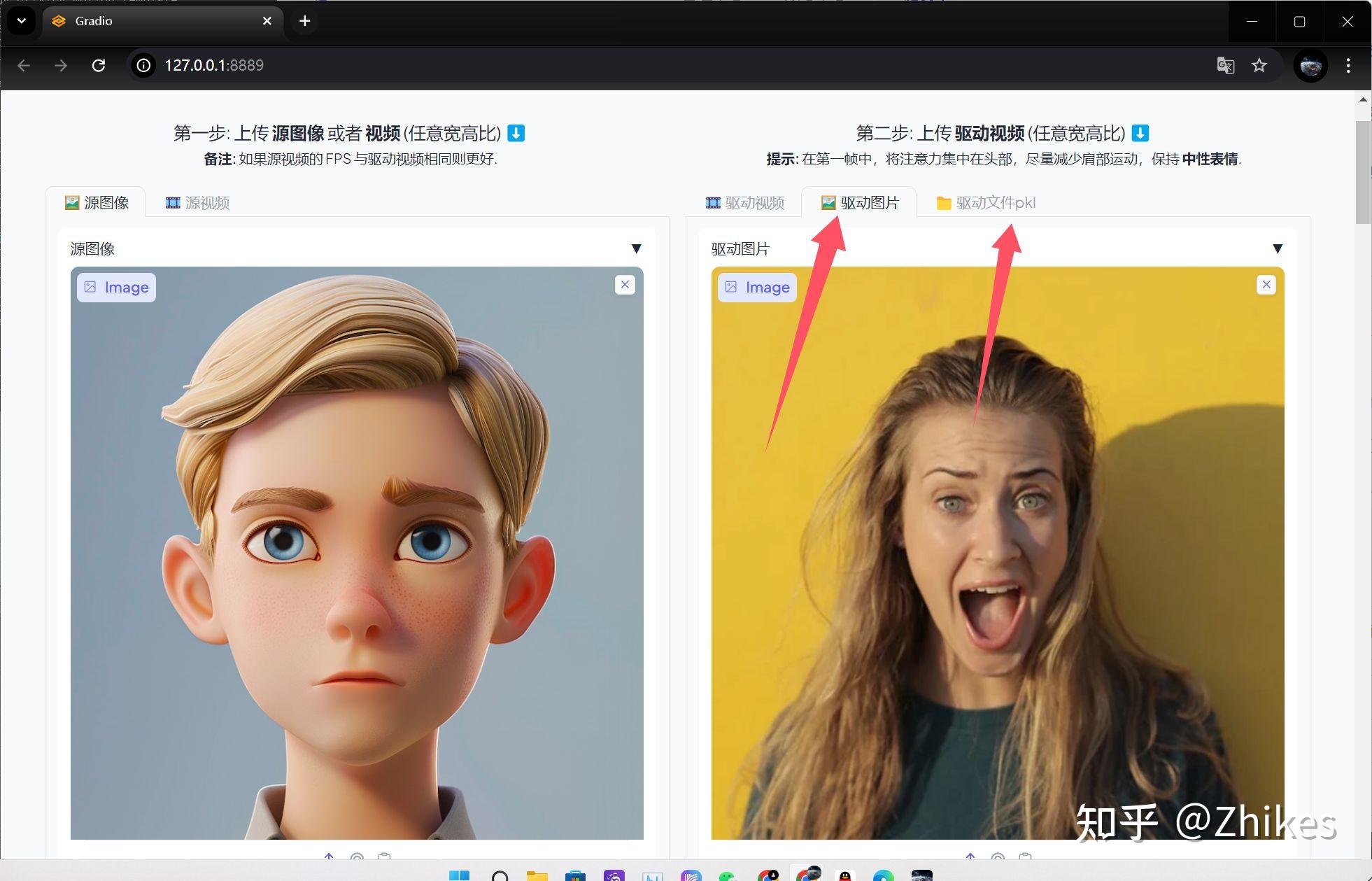Click the Image label on source image
1372x881 pixels.
pyautogui.click(x=116, y=288)
